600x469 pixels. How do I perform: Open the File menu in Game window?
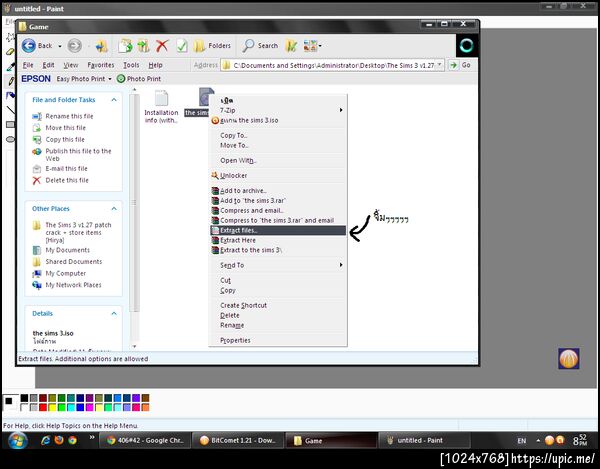click(28, 65)
